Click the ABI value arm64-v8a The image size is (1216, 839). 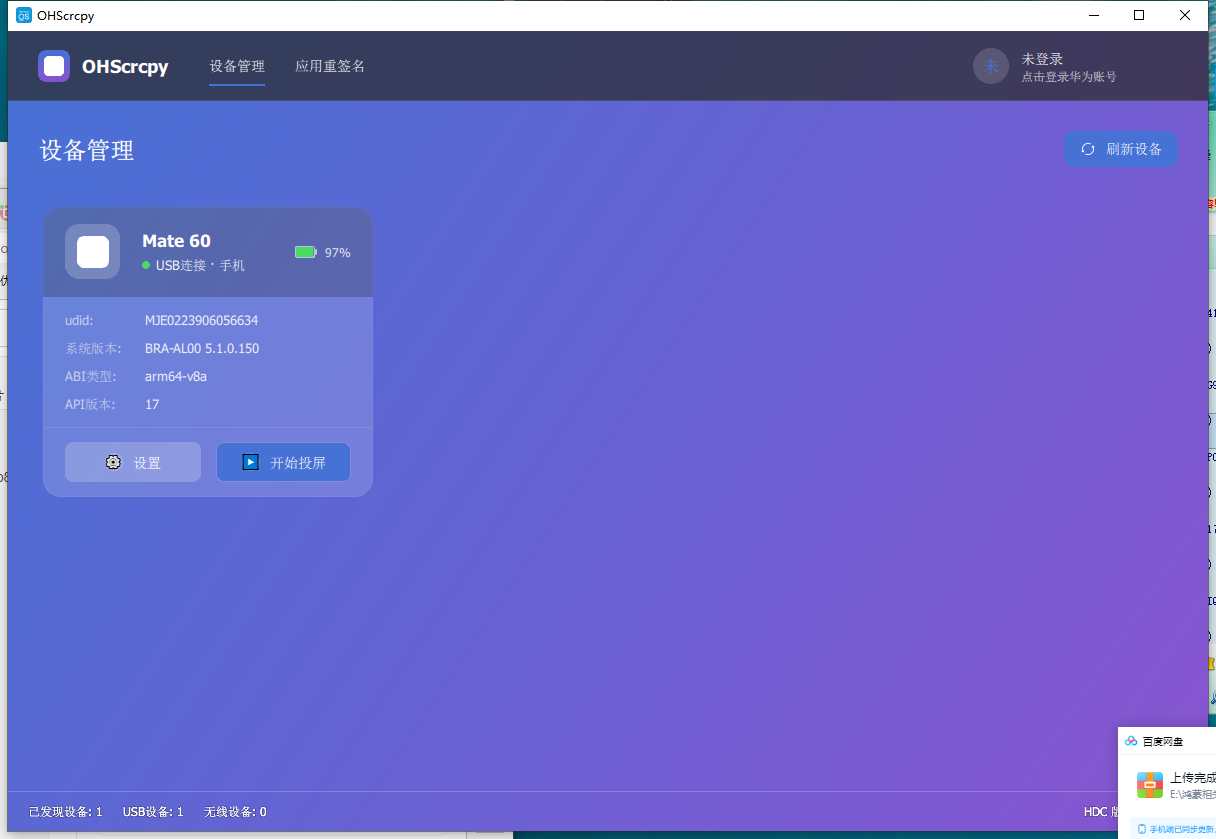coord(176,376)
